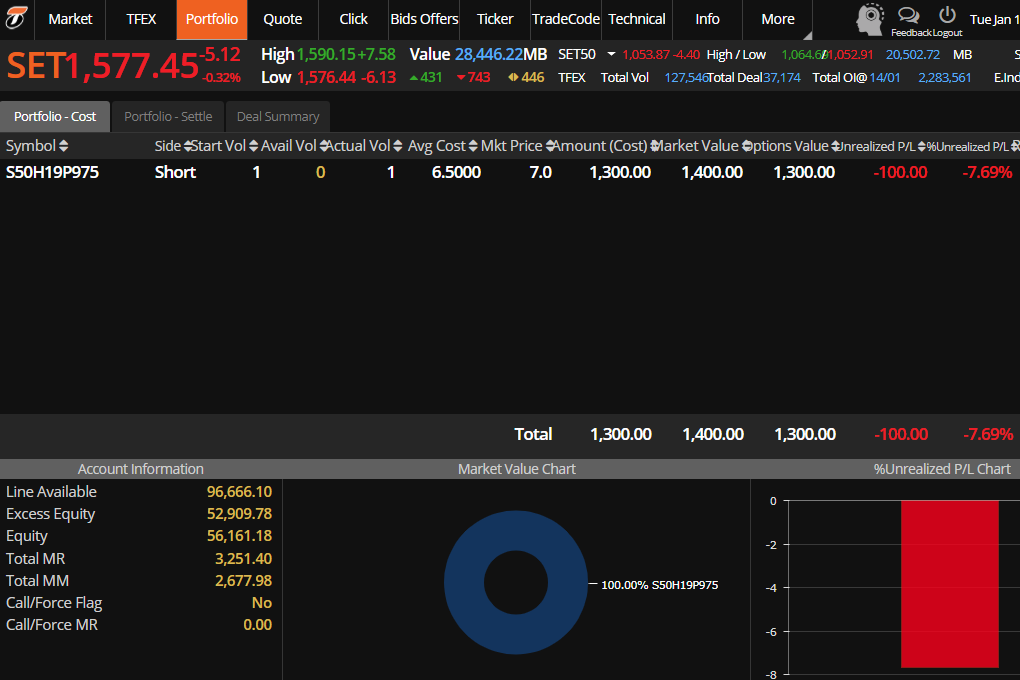Click Call/Force Flag value No

pyautogui.click(x=262, y=603)
